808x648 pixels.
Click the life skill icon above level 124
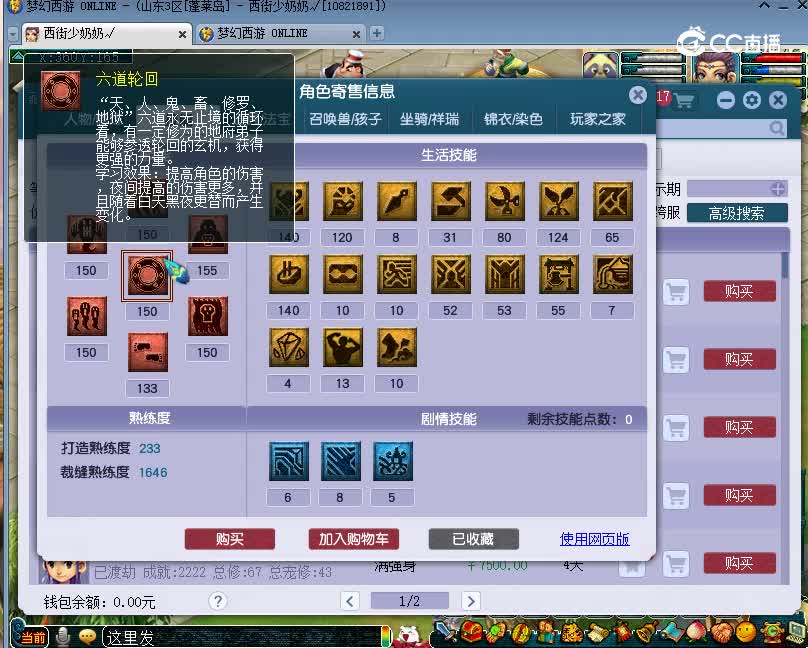(558, 201)
